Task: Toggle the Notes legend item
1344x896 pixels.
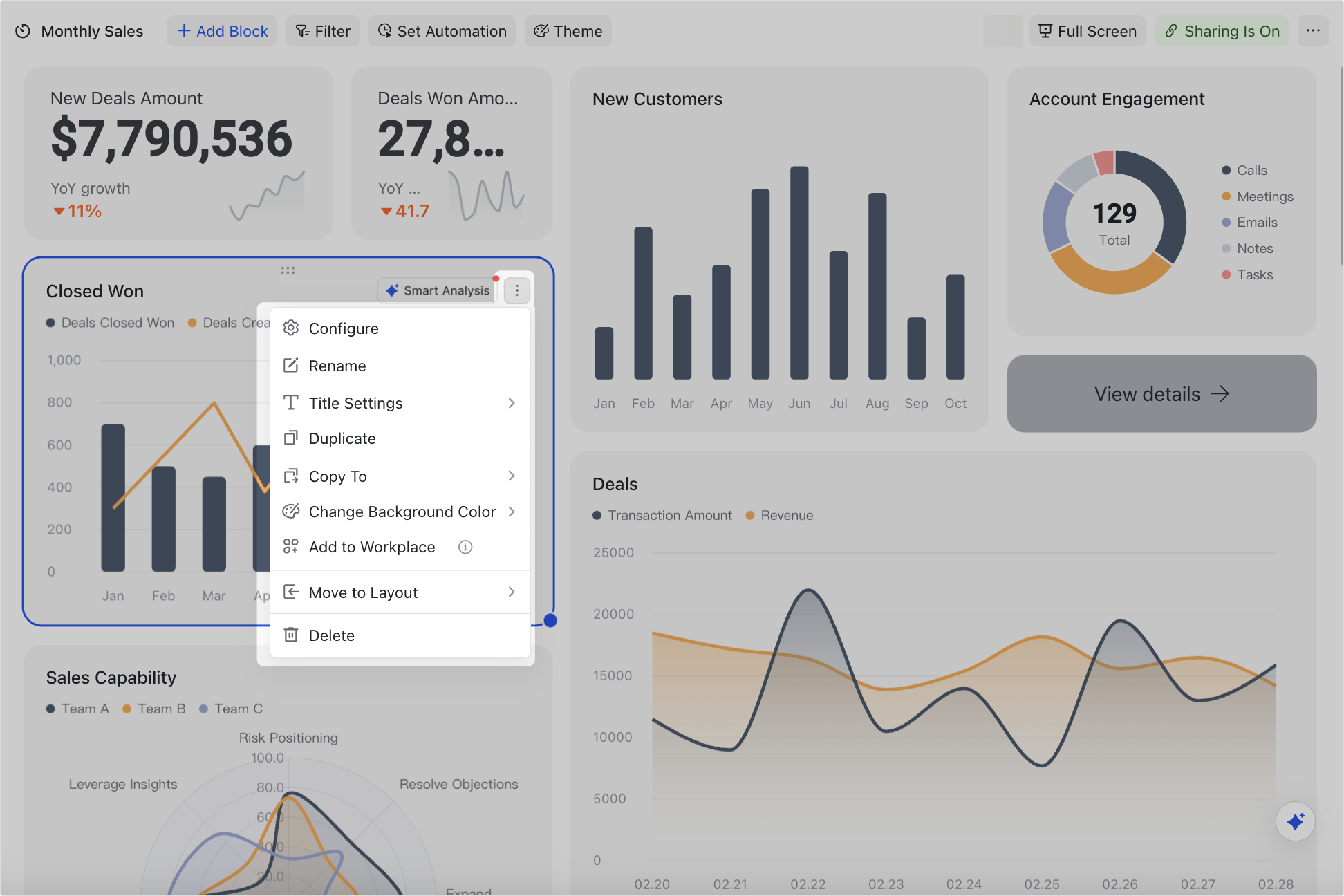Action: click(x=1247, y=248)
